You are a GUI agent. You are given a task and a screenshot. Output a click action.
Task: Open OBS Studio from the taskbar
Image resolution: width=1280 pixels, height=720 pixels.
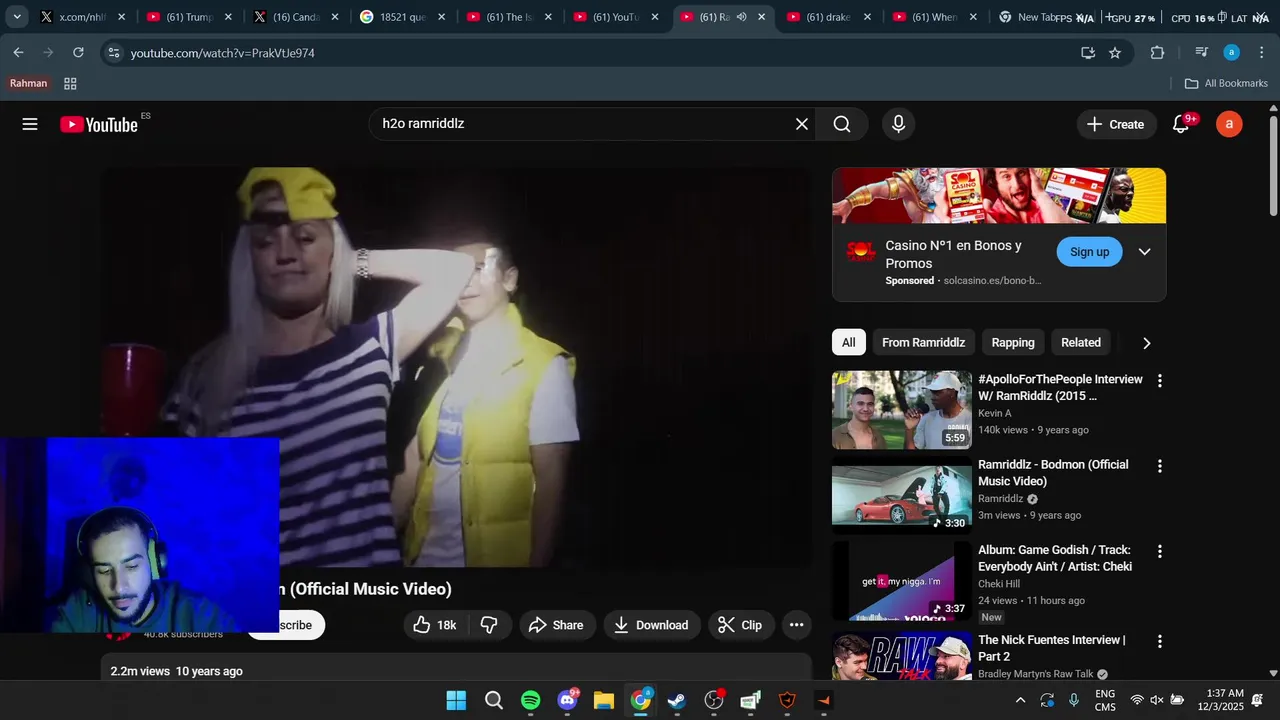(x=714, y=700)
